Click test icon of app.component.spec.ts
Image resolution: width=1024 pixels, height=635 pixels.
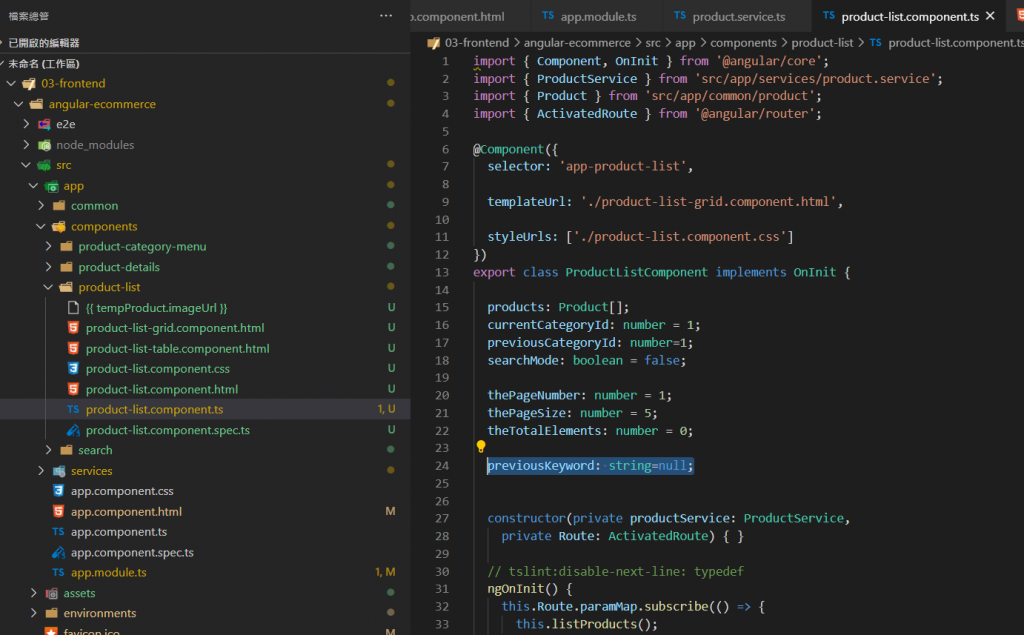point(58,552)
